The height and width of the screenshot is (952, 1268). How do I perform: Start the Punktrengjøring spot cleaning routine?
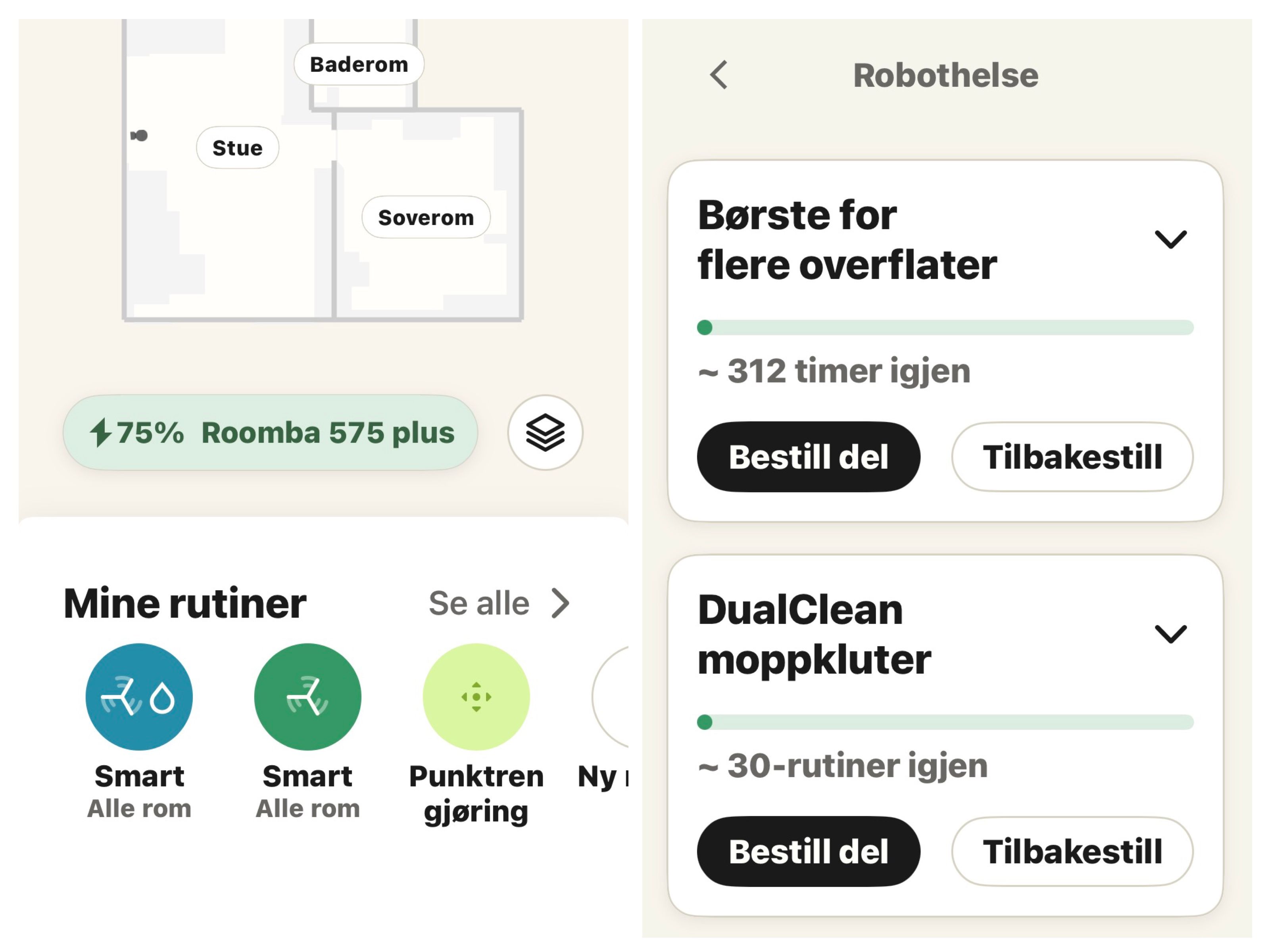pos(476,697)
